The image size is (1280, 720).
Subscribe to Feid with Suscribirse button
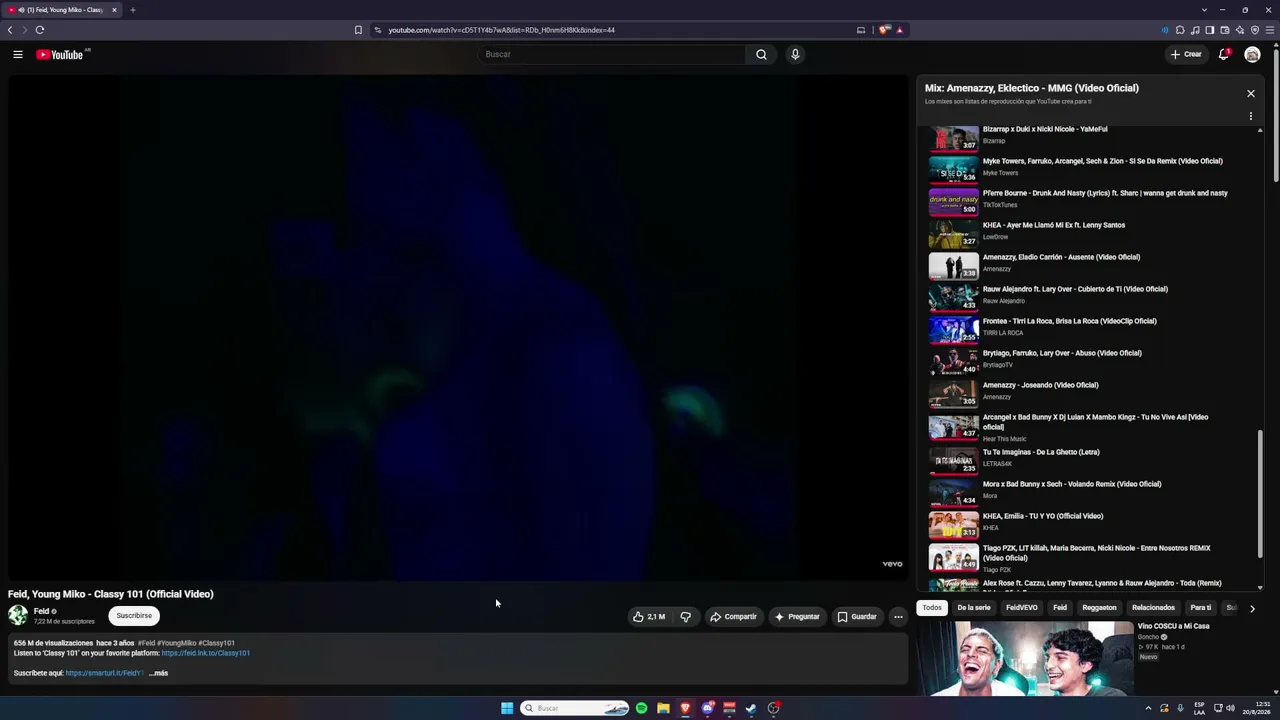(134, 616)
